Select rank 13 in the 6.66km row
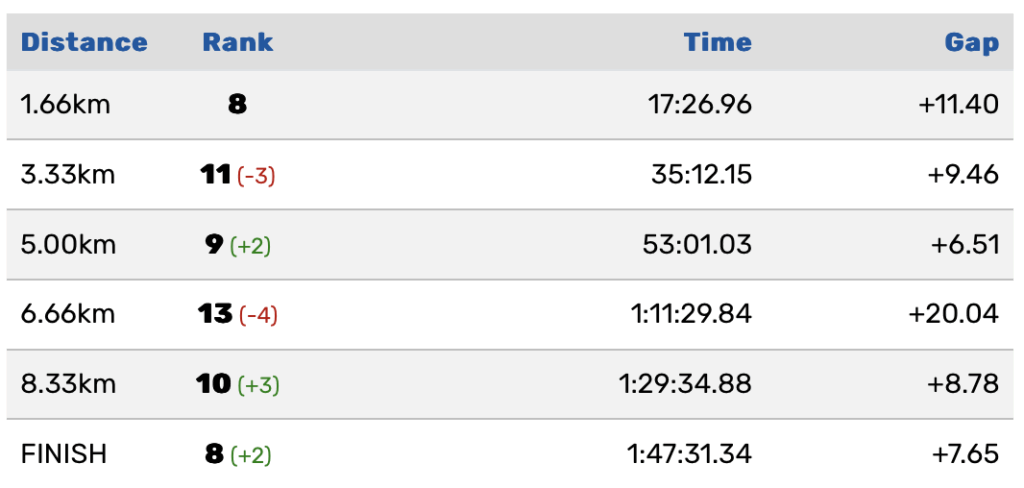1024x488 pixels. tap(216, 315)
